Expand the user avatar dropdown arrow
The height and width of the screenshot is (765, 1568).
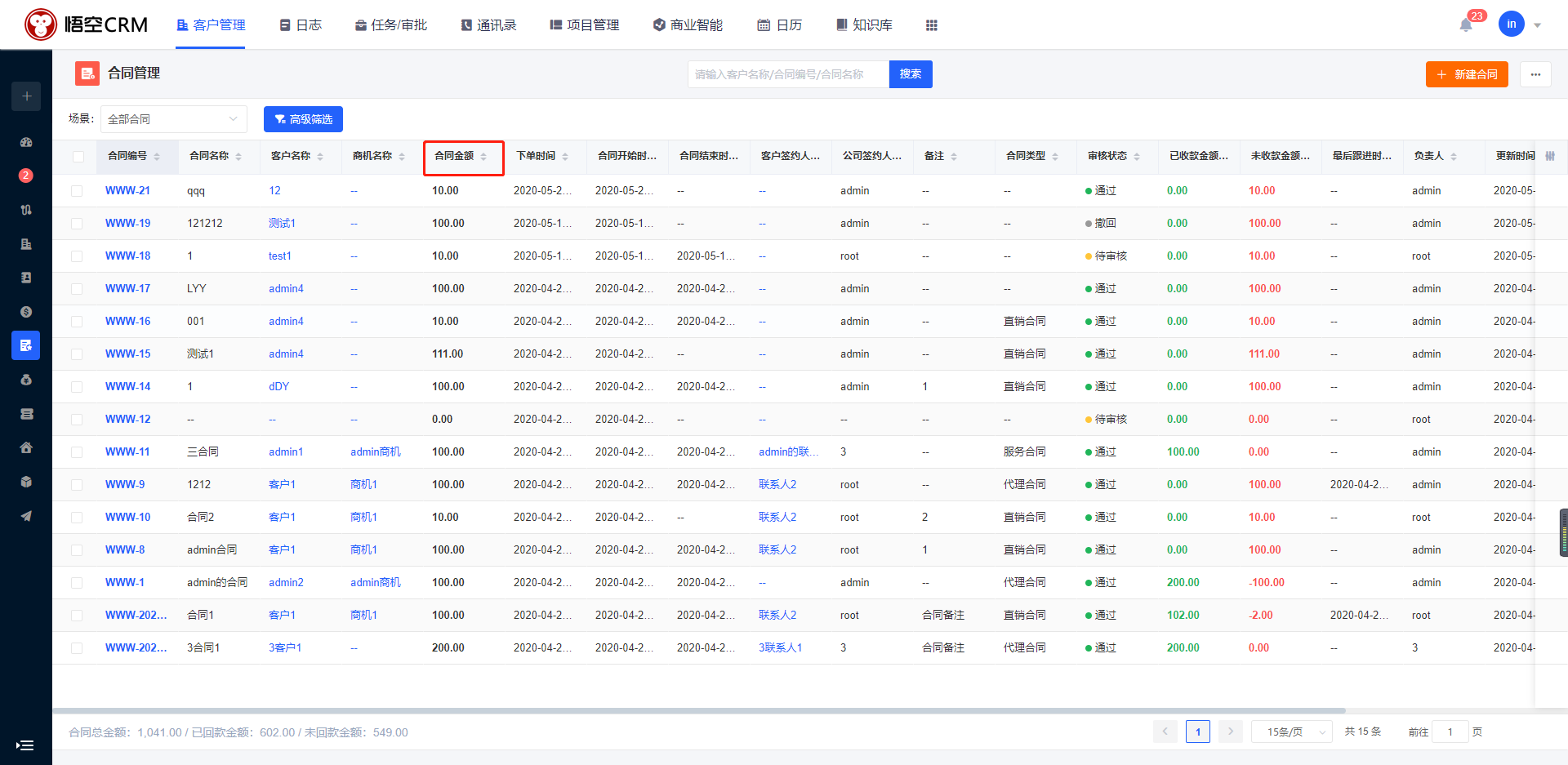coord(1537,25)
